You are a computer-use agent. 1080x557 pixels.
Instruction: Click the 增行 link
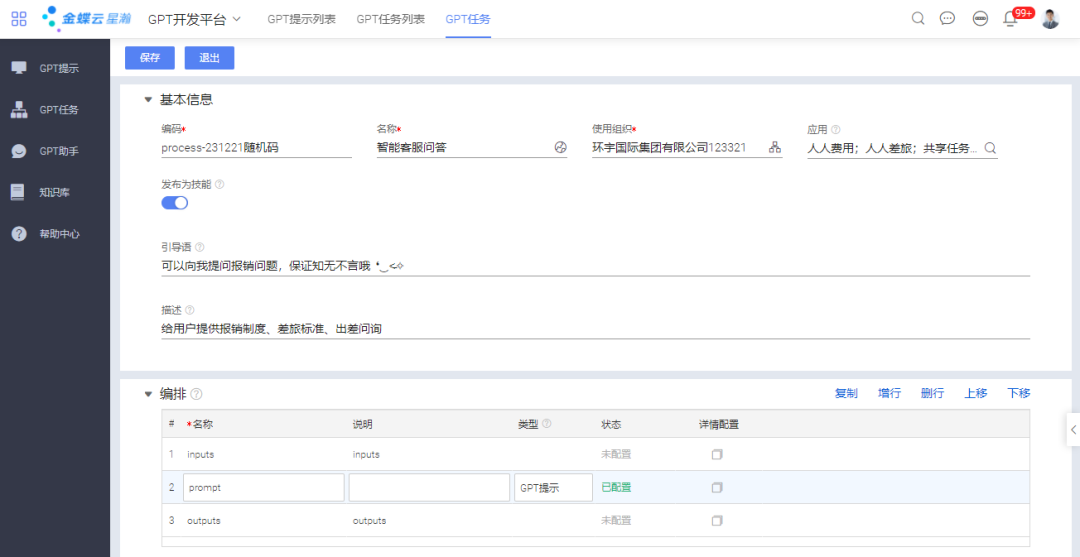889,393
